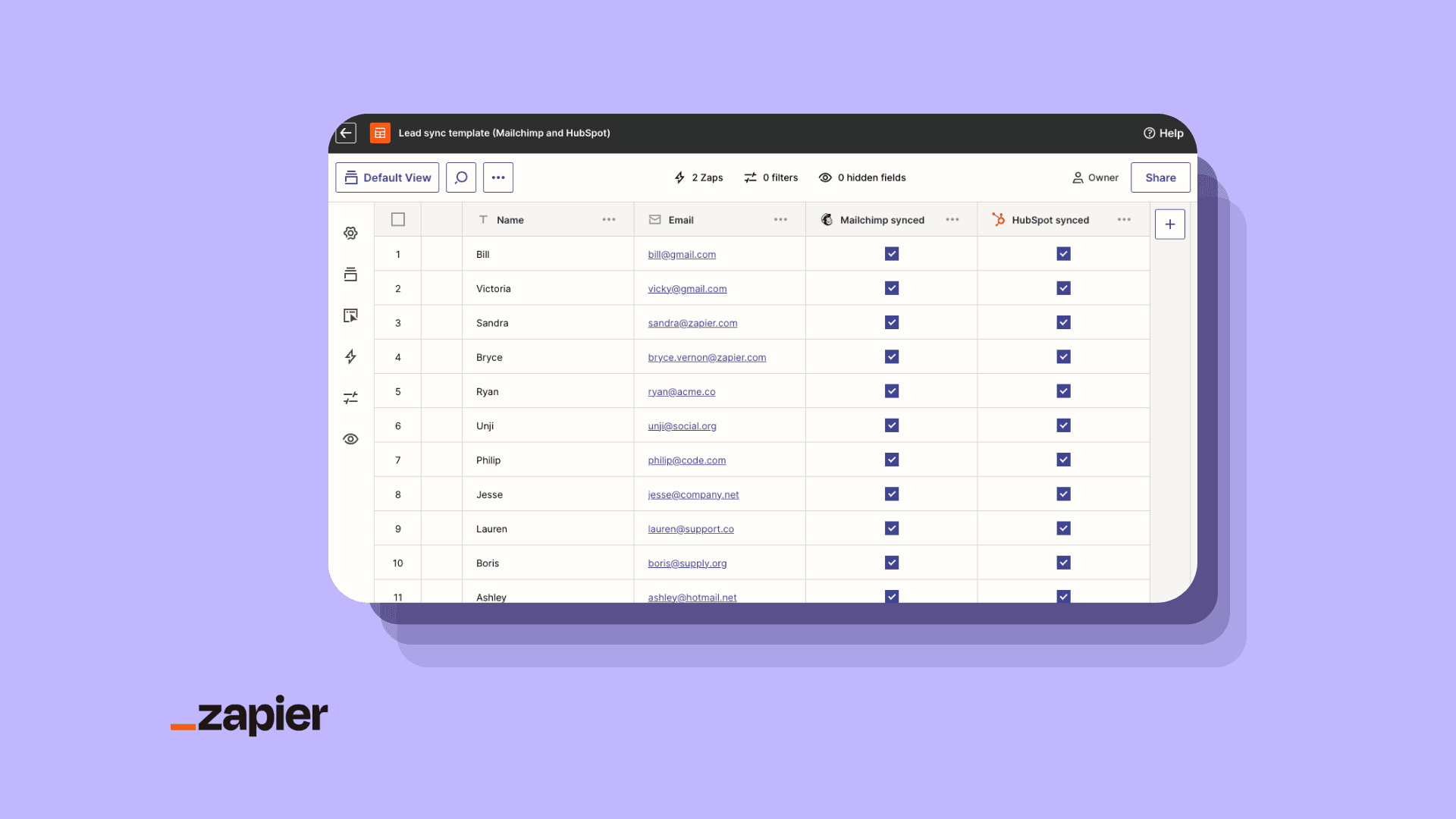Uncheck HubSpot synced for Ryan
1456x819 pixels.
click(x=1063, y=391)
